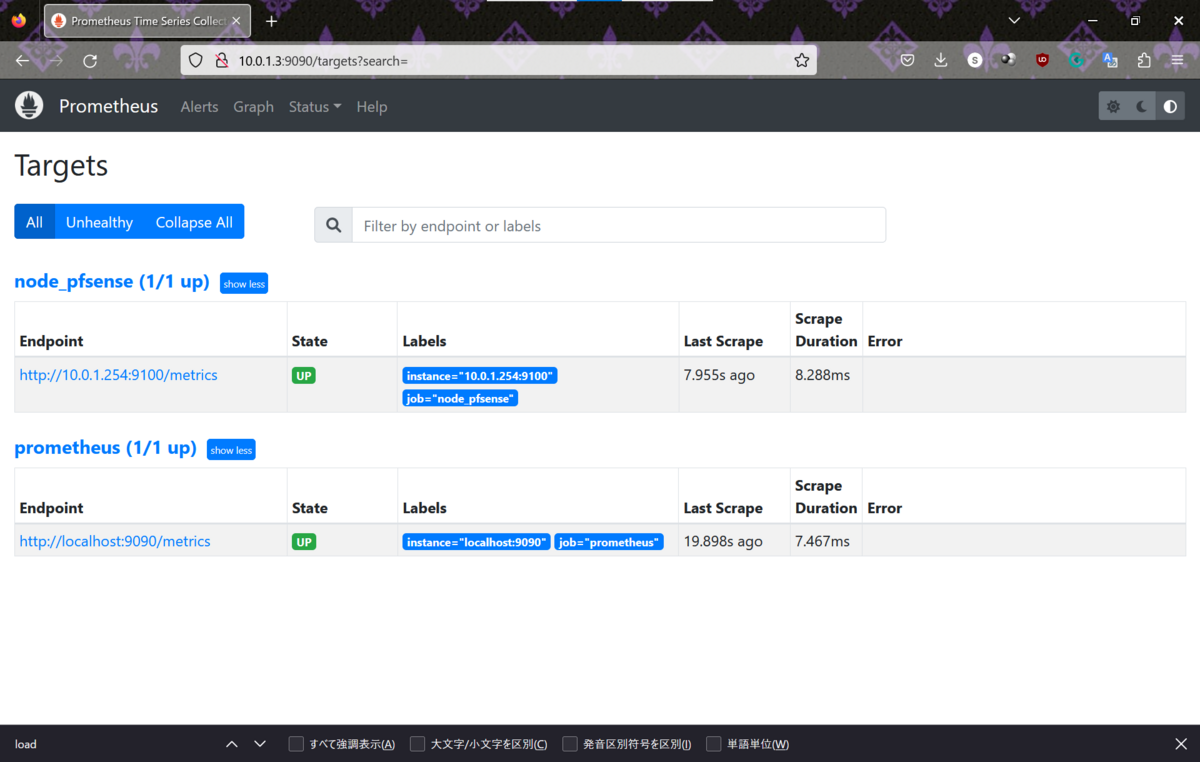
Task: Check the 単語単位 whole-words checkbox
Action: [x=714, y=743]
